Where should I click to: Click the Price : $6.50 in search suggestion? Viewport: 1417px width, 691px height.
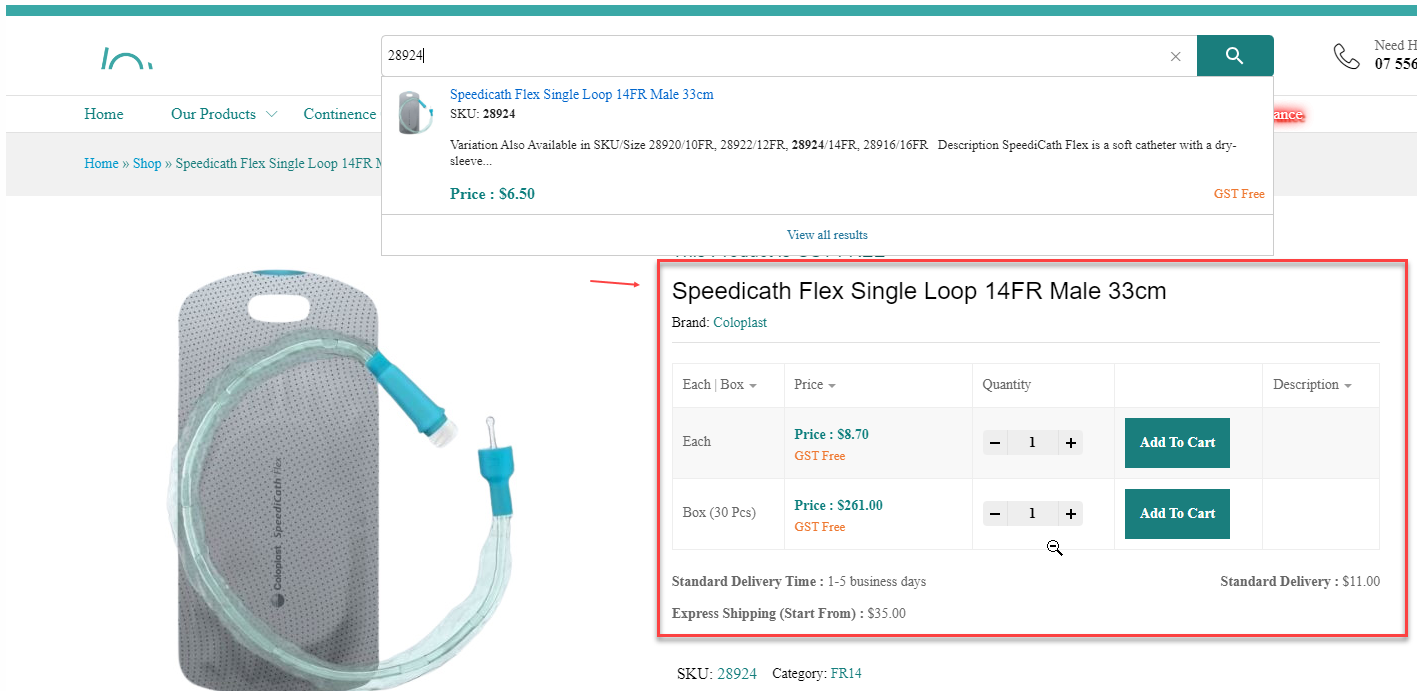[x=492, y=194]
